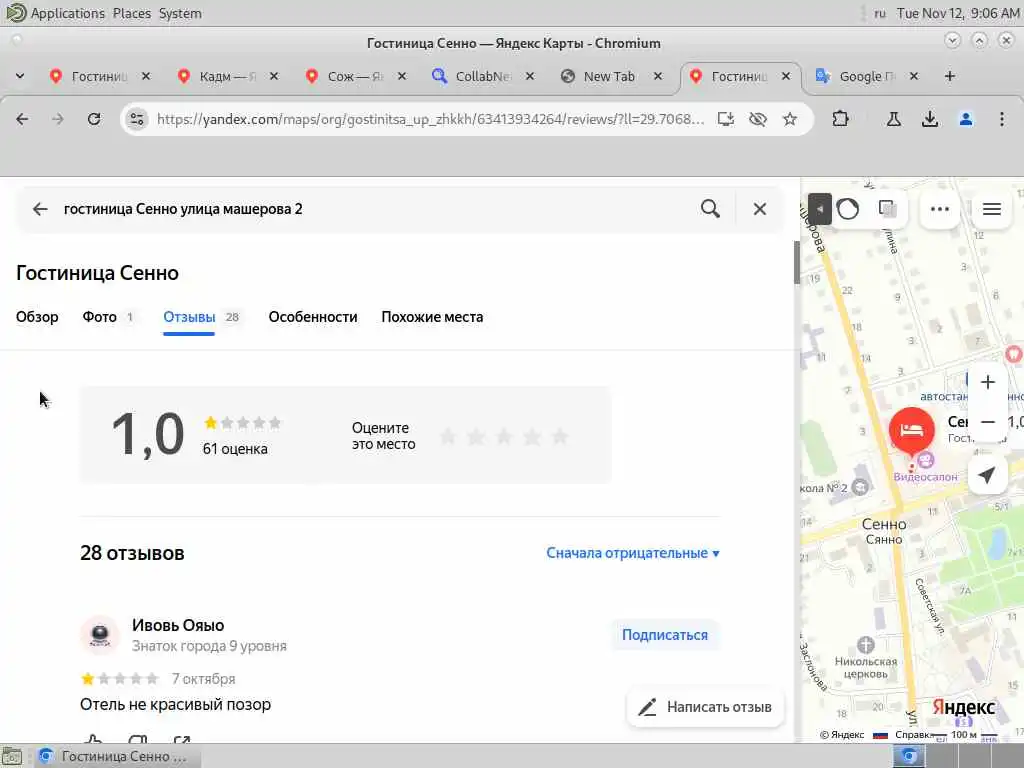Open the Особенности tab
This screenshot has height=768, width=1024.
click(313, 317)
